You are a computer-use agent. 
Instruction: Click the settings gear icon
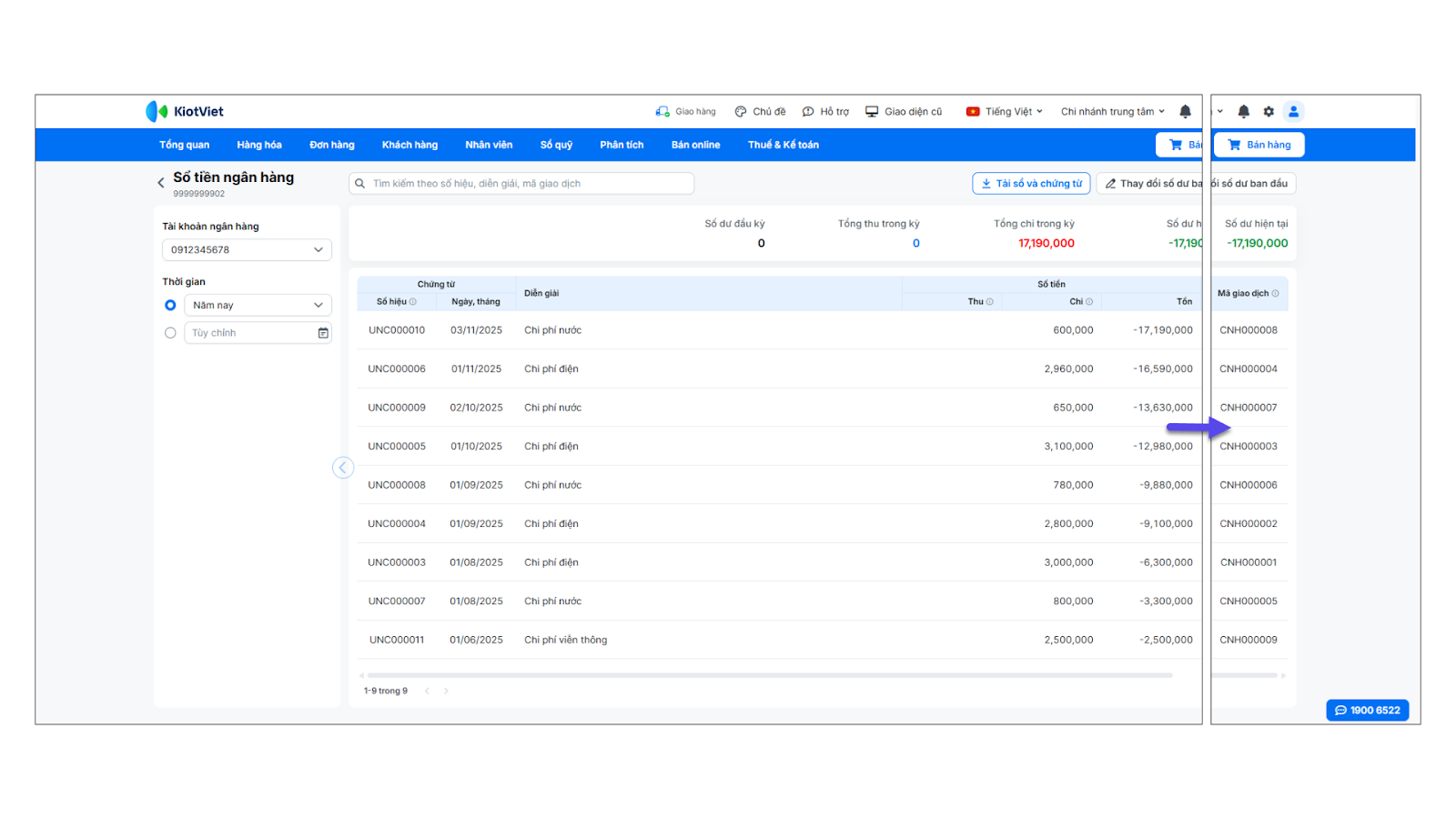[x=1269, y=112]
